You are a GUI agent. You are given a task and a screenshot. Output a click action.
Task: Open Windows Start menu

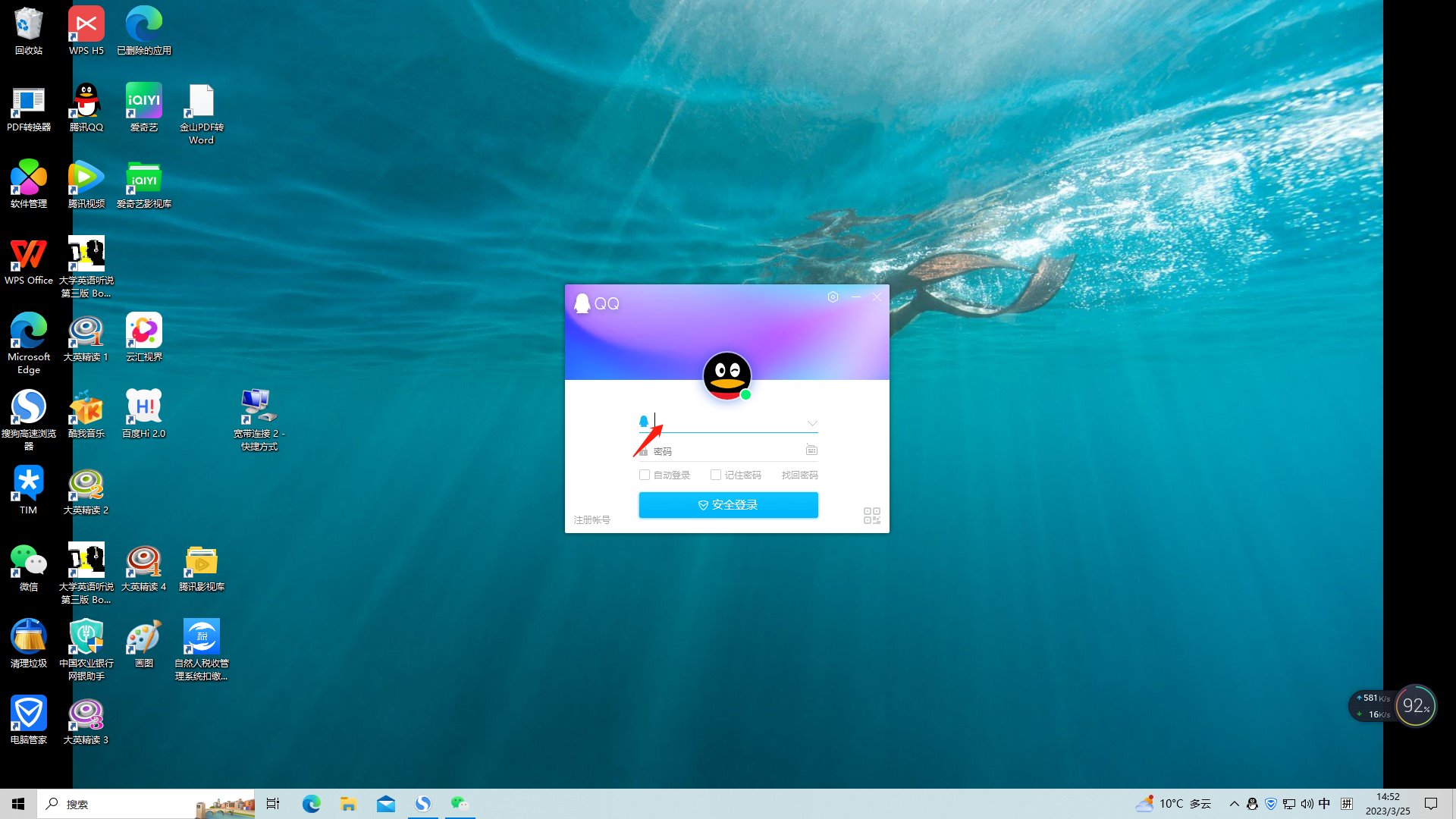pos(18,804)
